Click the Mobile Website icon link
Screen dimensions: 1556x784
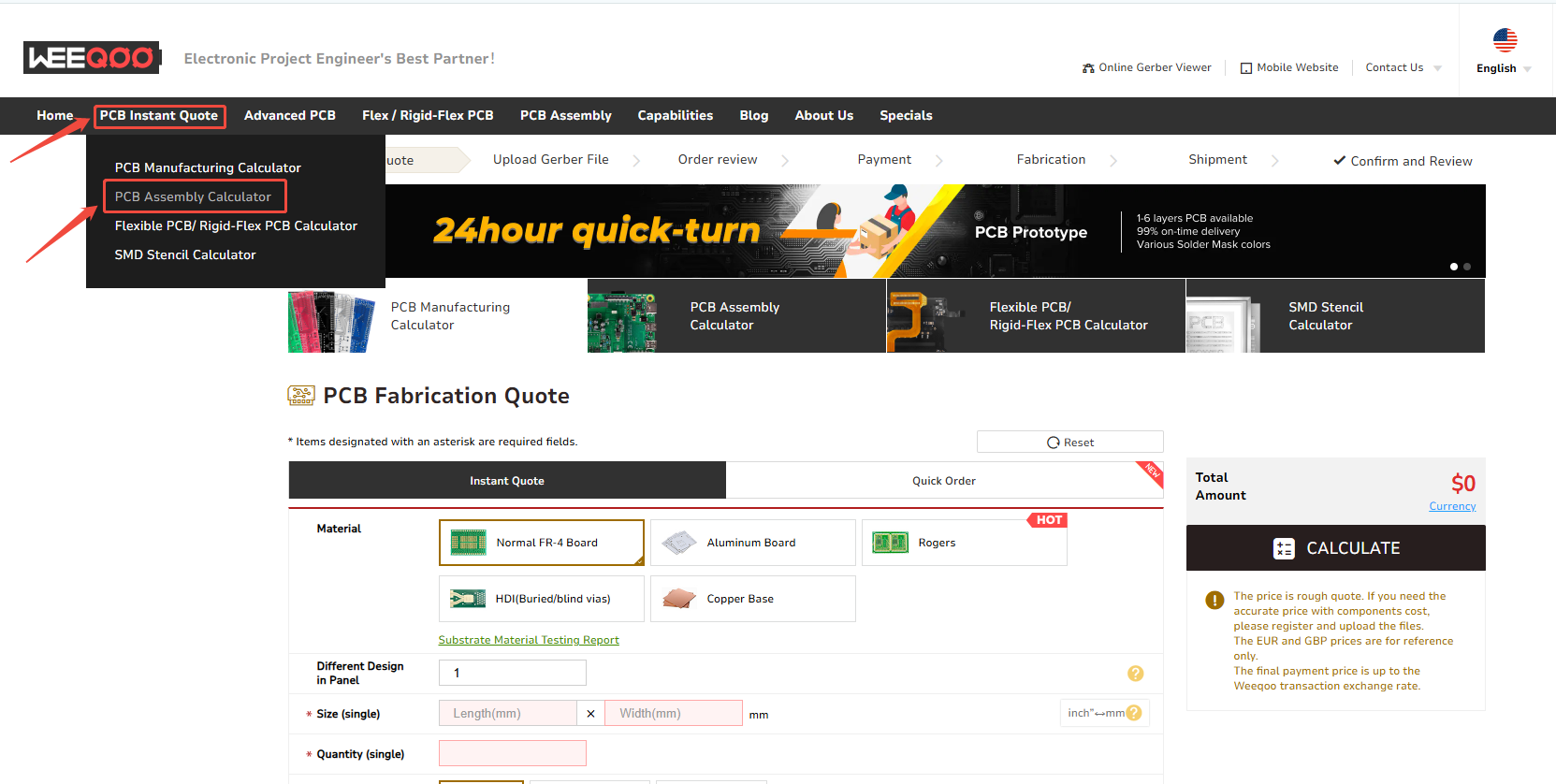(1246, 68)
